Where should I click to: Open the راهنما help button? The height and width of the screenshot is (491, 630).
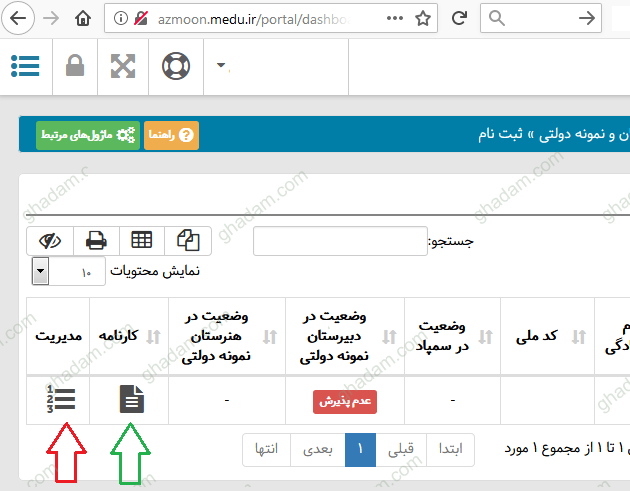point(171,135)
